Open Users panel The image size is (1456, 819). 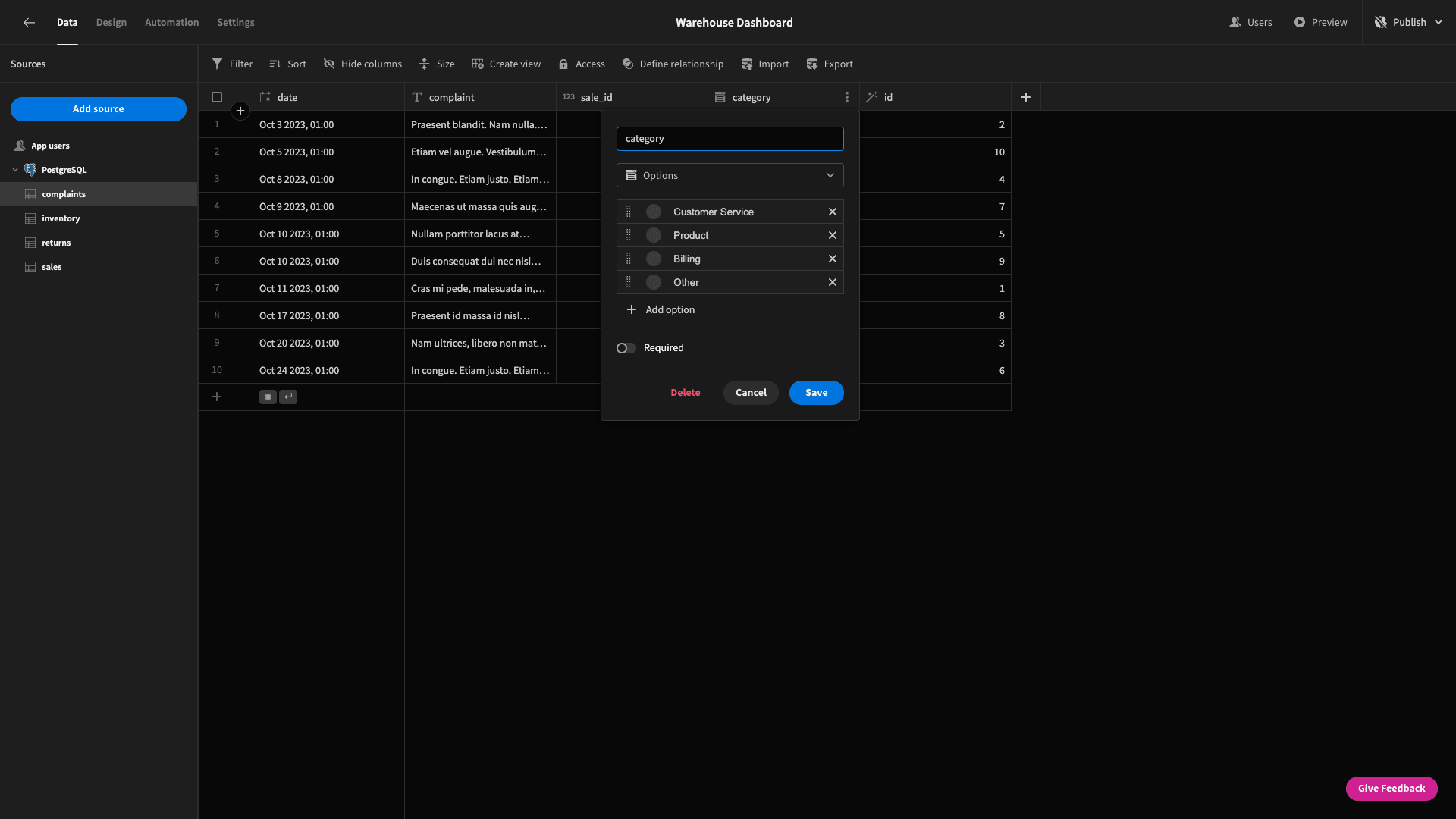coord(1250,23)
